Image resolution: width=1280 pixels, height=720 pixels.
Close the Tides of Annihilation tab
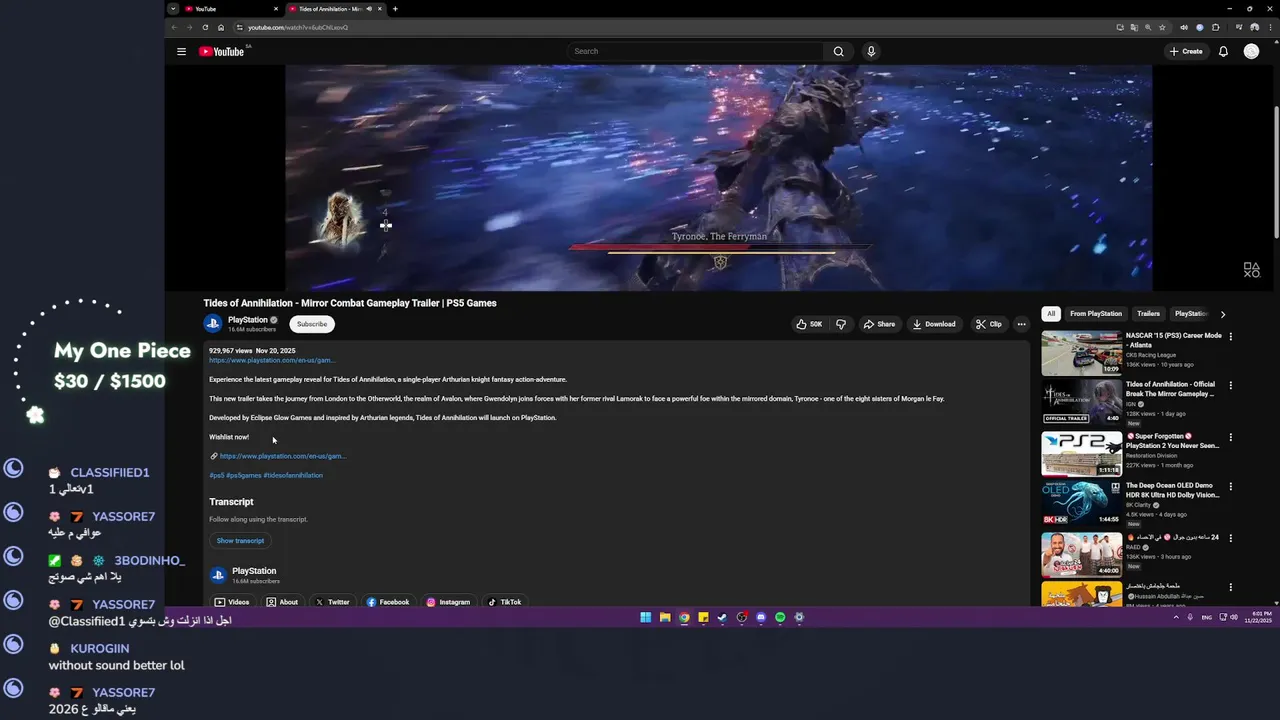[x=380, y=9]
